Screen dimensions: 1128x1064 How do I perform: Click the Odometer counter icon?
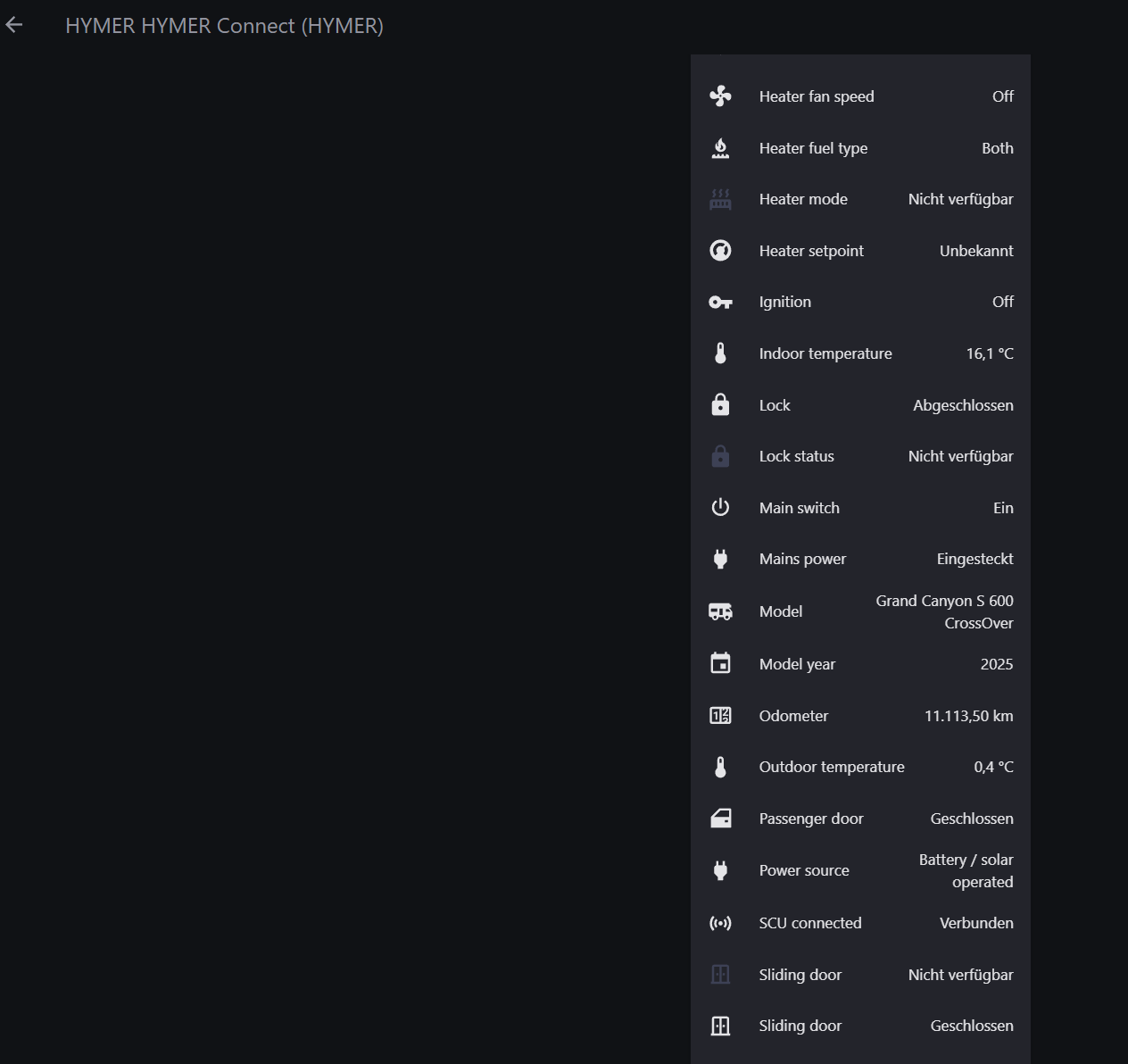click(720, 716)
